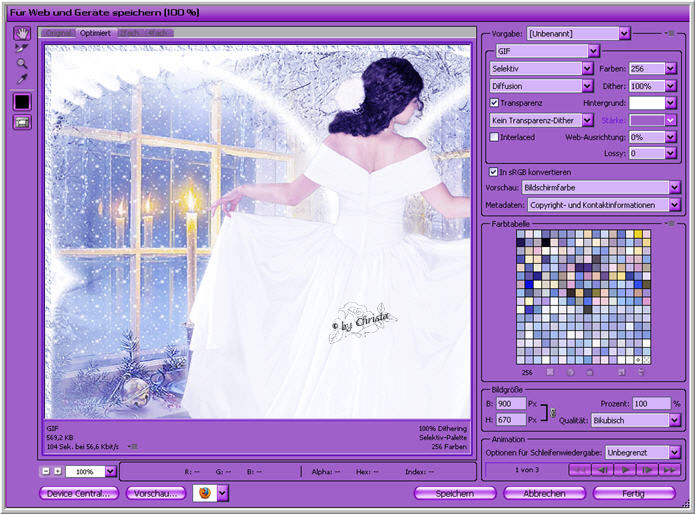695x514 pixels.
Task: Click the Device Central button
Action: [79, 493]
